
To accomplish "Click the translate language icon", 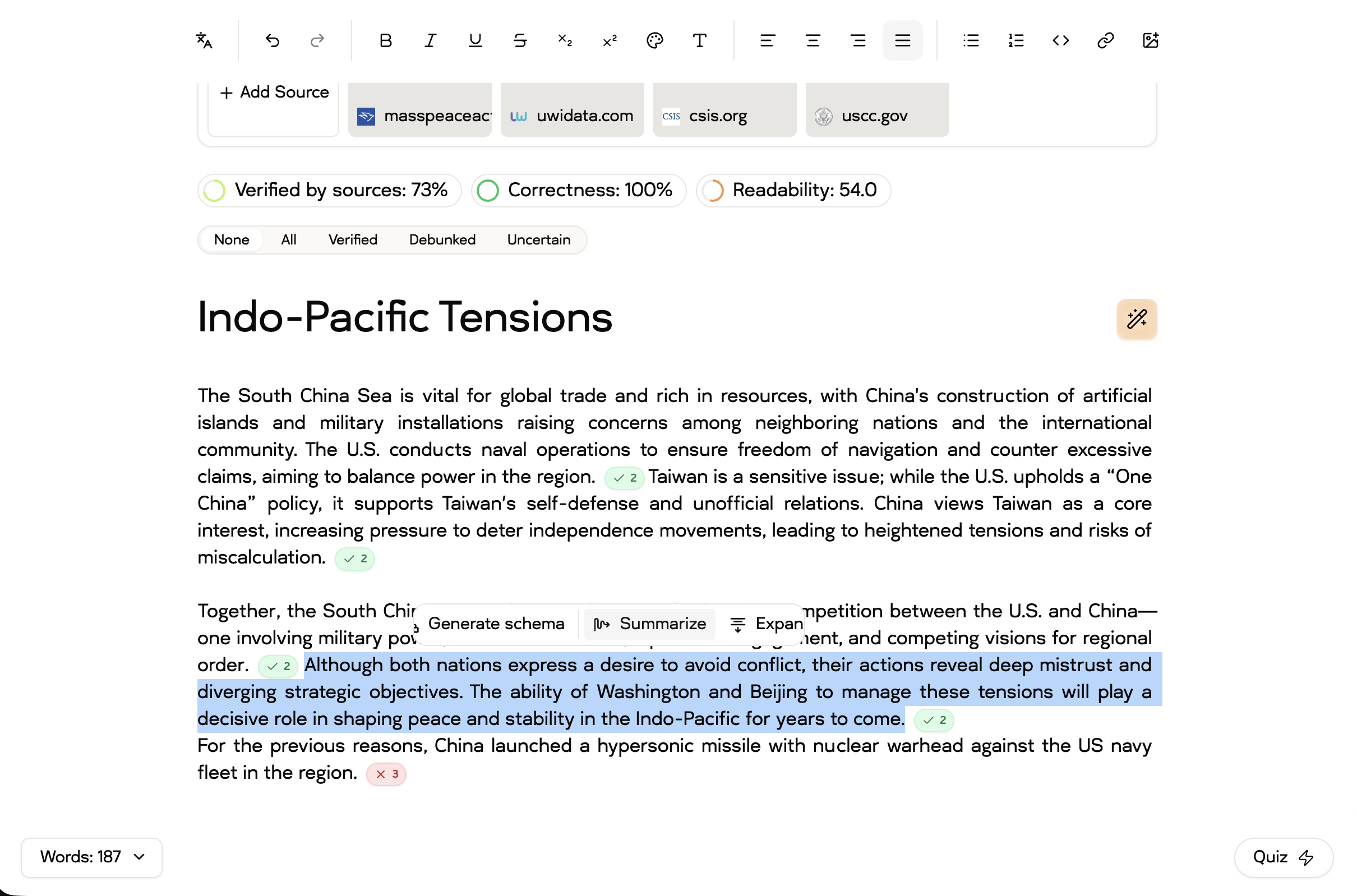I will click(204, 40).
